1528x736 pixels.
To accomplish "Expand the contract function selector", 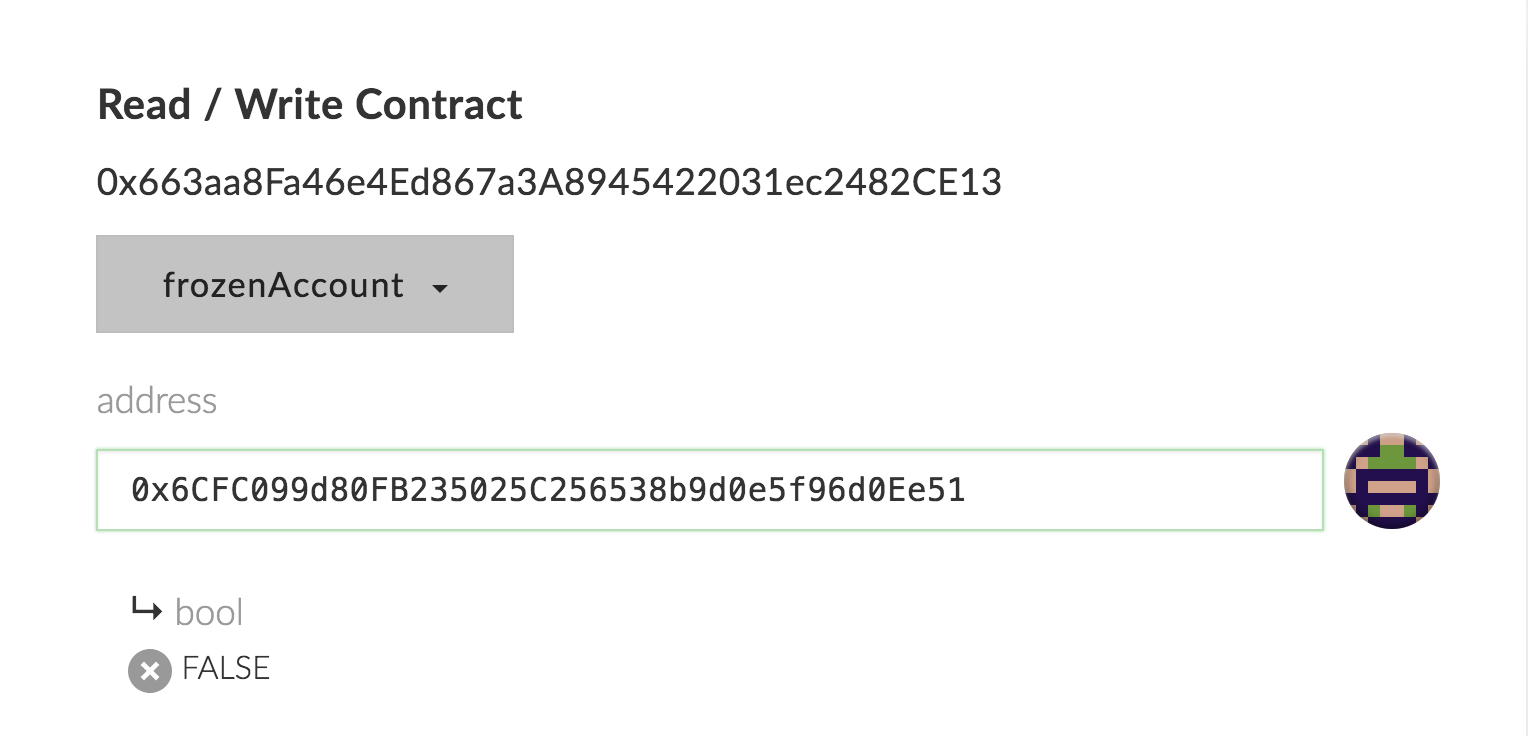I will (304, 285).
